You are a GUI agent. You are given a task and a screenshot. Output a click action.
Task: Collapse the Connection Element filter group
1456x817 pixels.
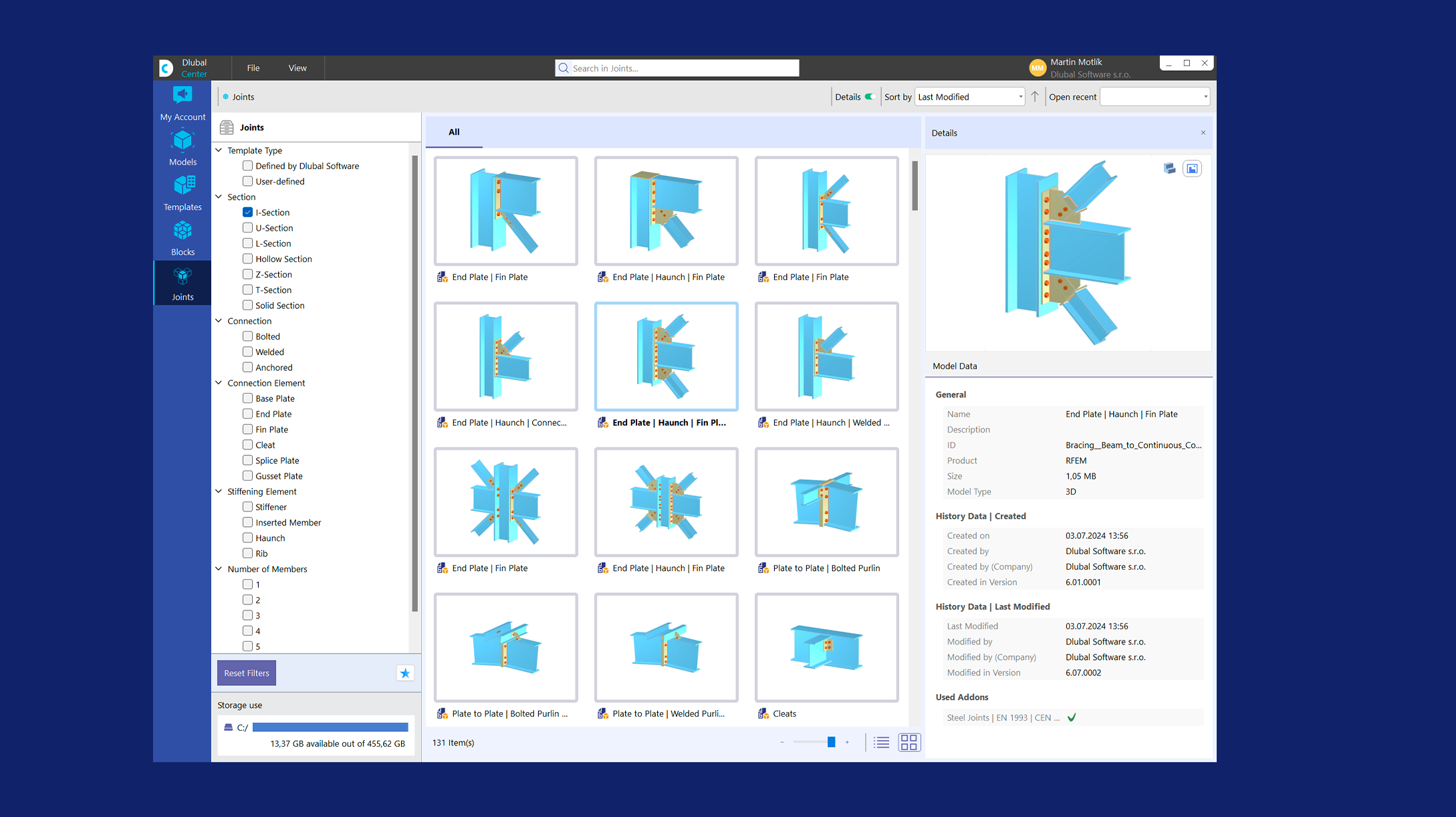point(219,383)
